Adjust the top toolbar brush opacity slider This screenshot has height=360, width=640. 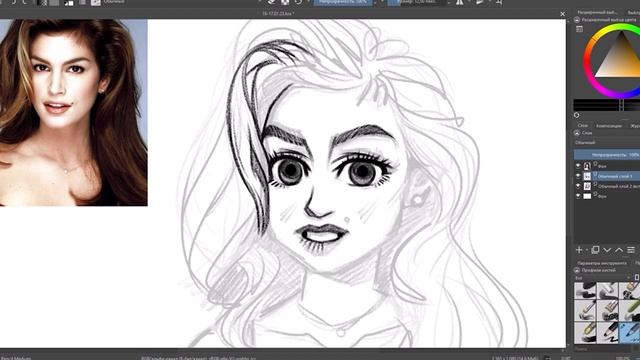coord(343,2)
